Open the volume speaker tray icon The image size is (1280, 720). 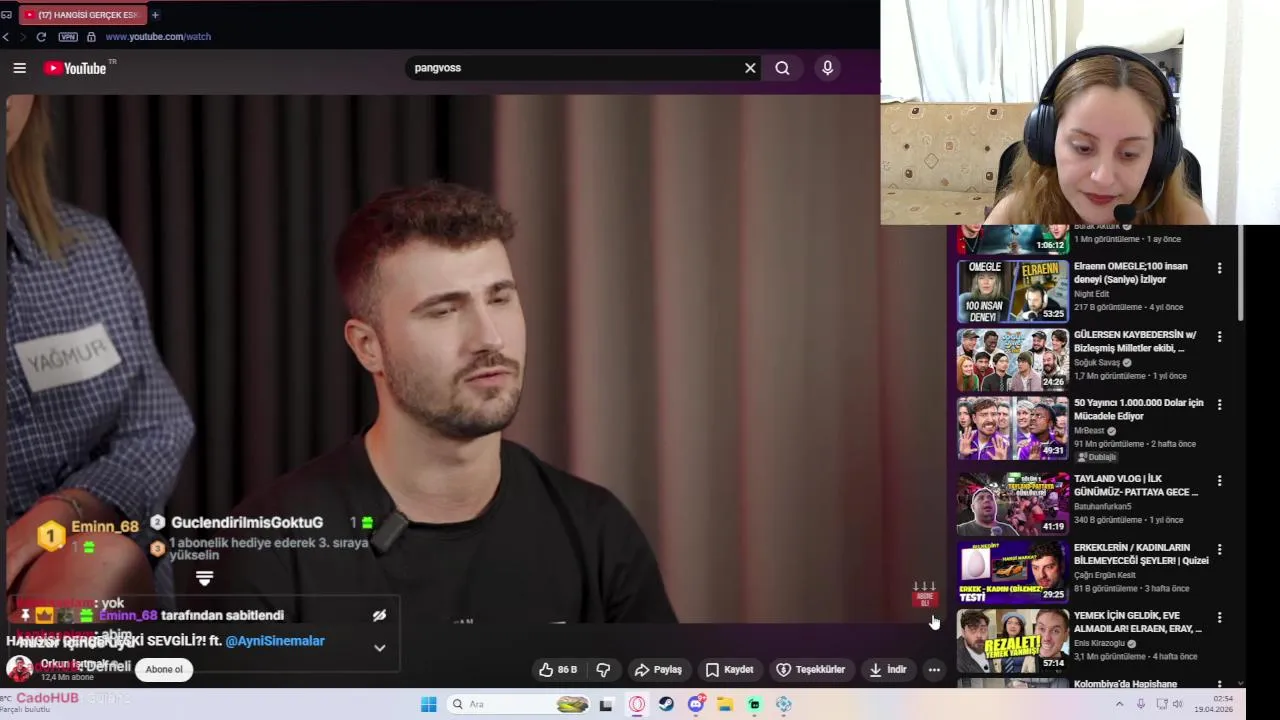click(x=1177, y=704)
